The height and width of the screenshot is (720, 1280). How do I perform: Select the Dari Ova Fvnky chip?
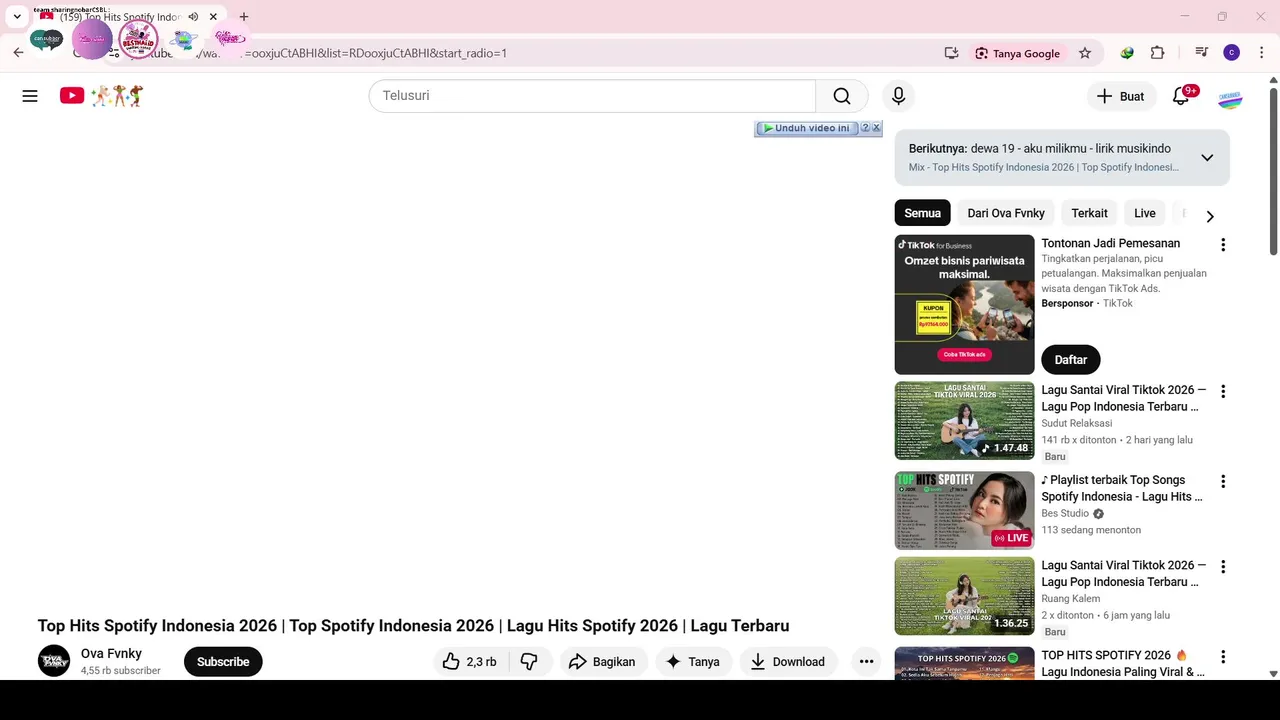[x=1006, y=213]
